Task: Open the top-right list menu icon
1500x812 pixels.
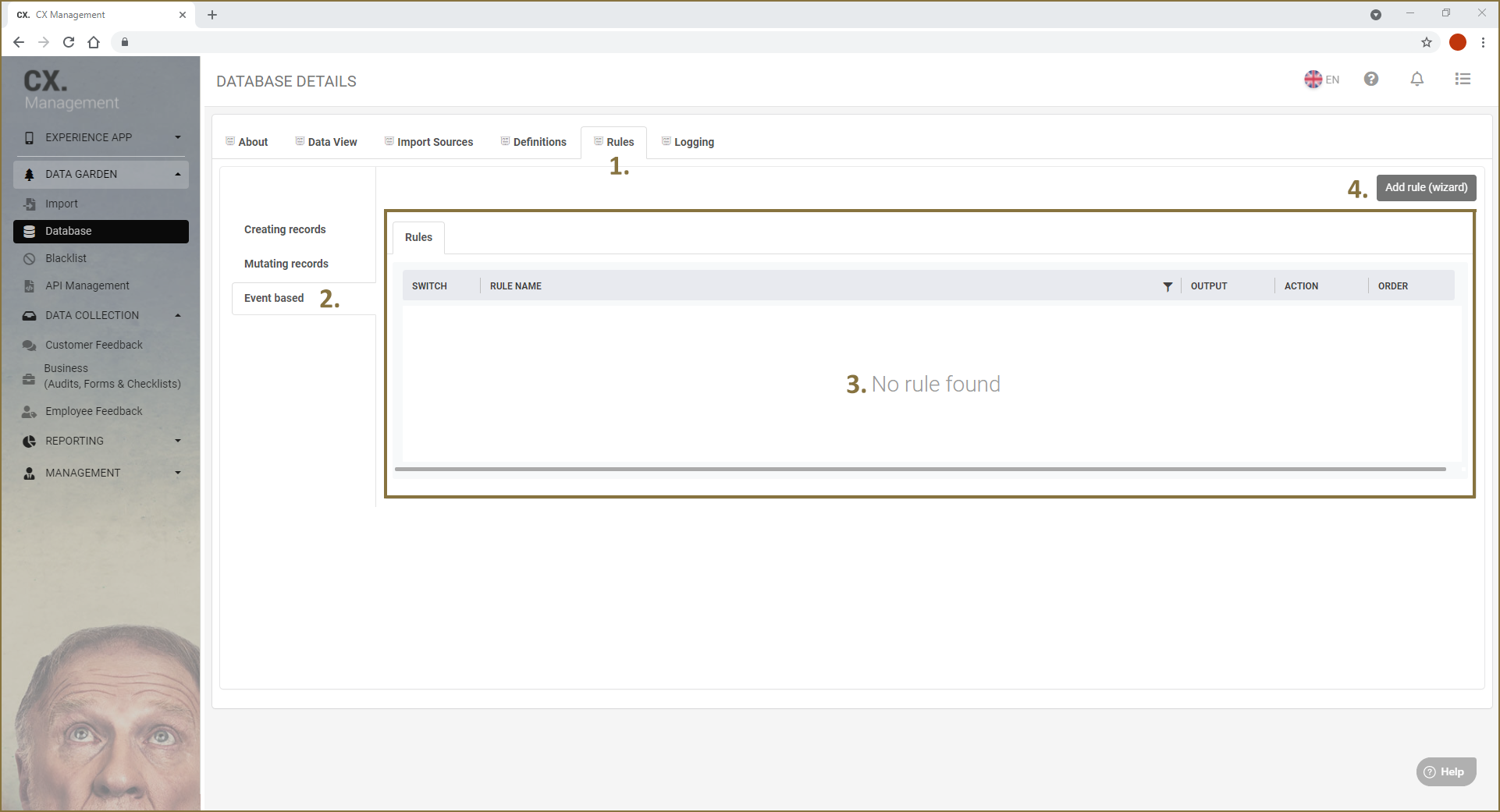Action: 1463,79
